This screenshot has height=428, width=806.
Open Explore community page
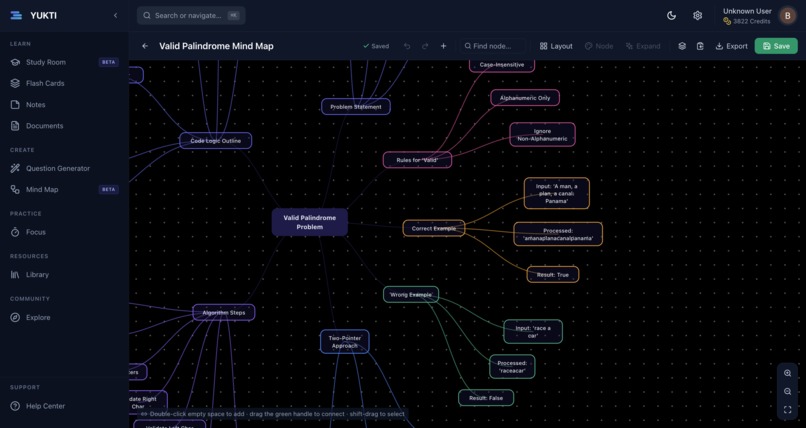pos(64,318)
